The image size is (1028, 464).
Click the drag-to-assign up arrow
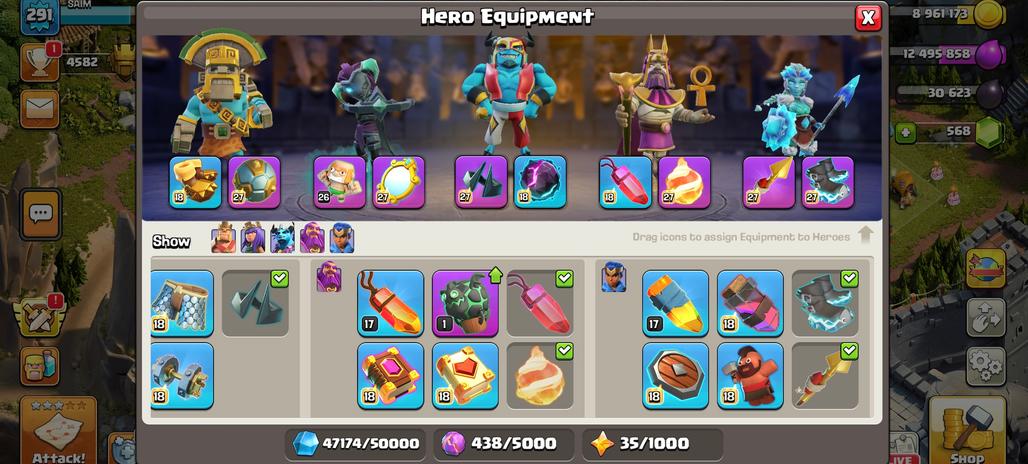coord(865,235)
